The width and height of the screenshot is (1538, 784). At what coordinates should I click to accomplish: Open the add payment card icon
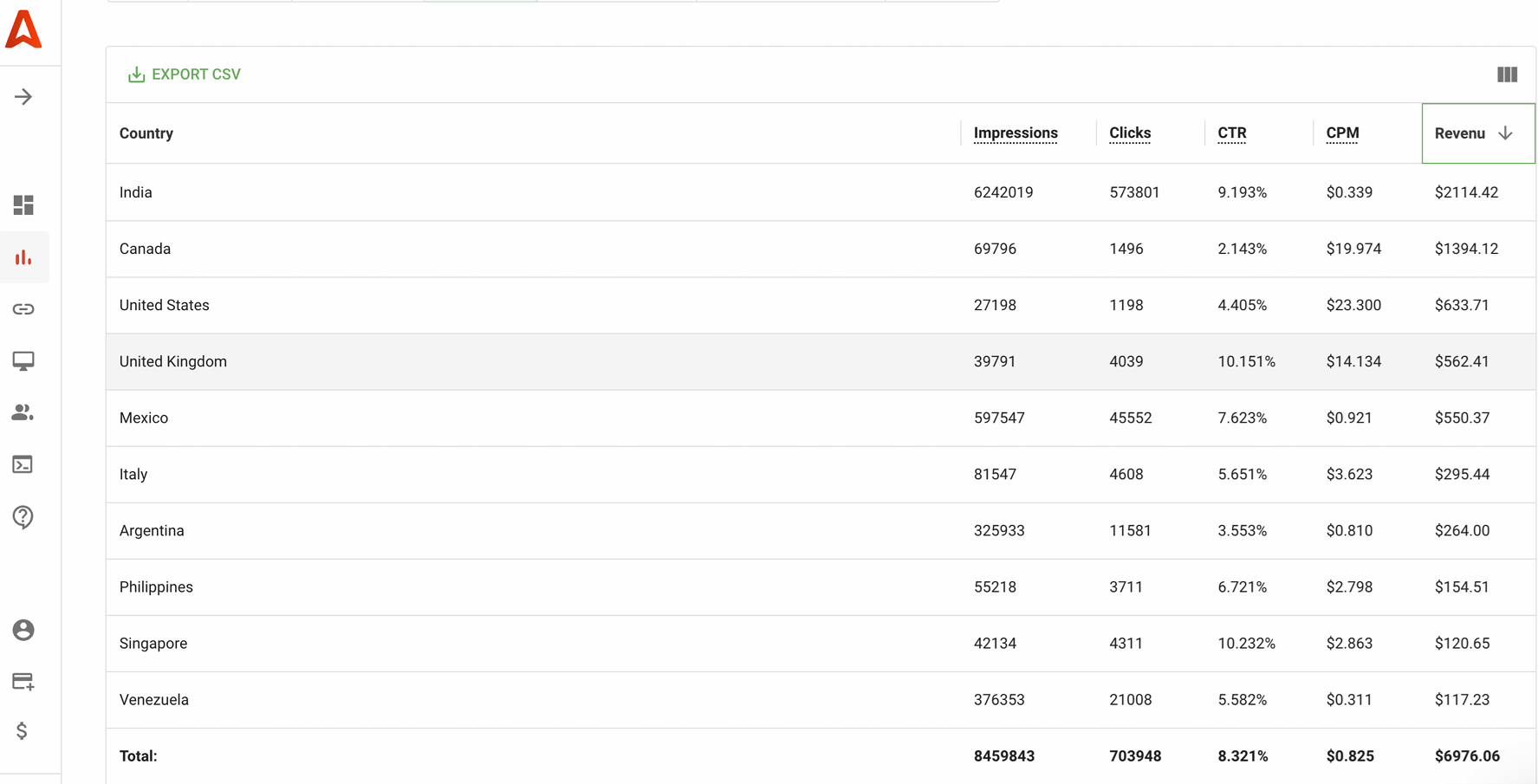[x=23, y=682]
